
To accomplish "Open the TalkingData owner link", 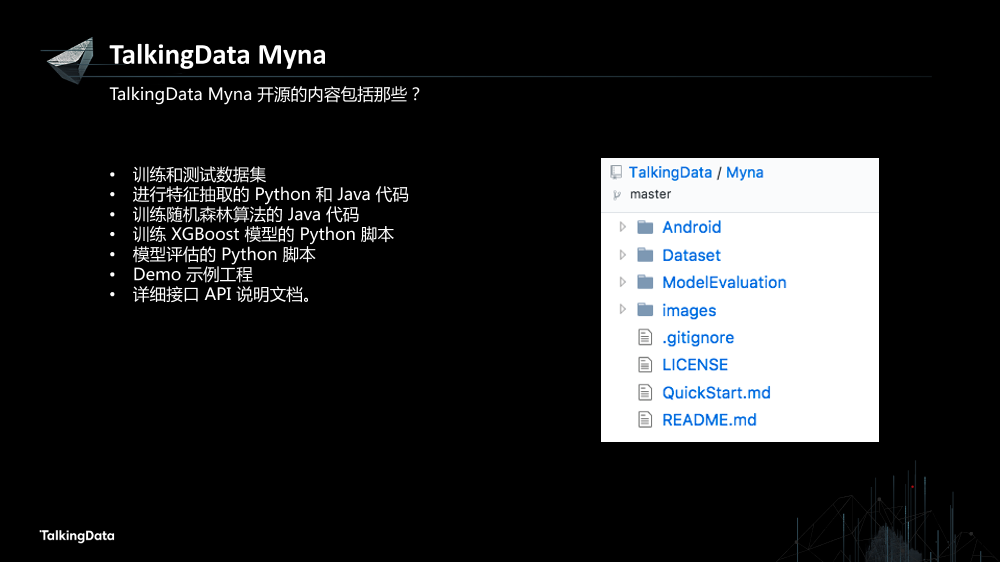I will [x=670, y=172].
